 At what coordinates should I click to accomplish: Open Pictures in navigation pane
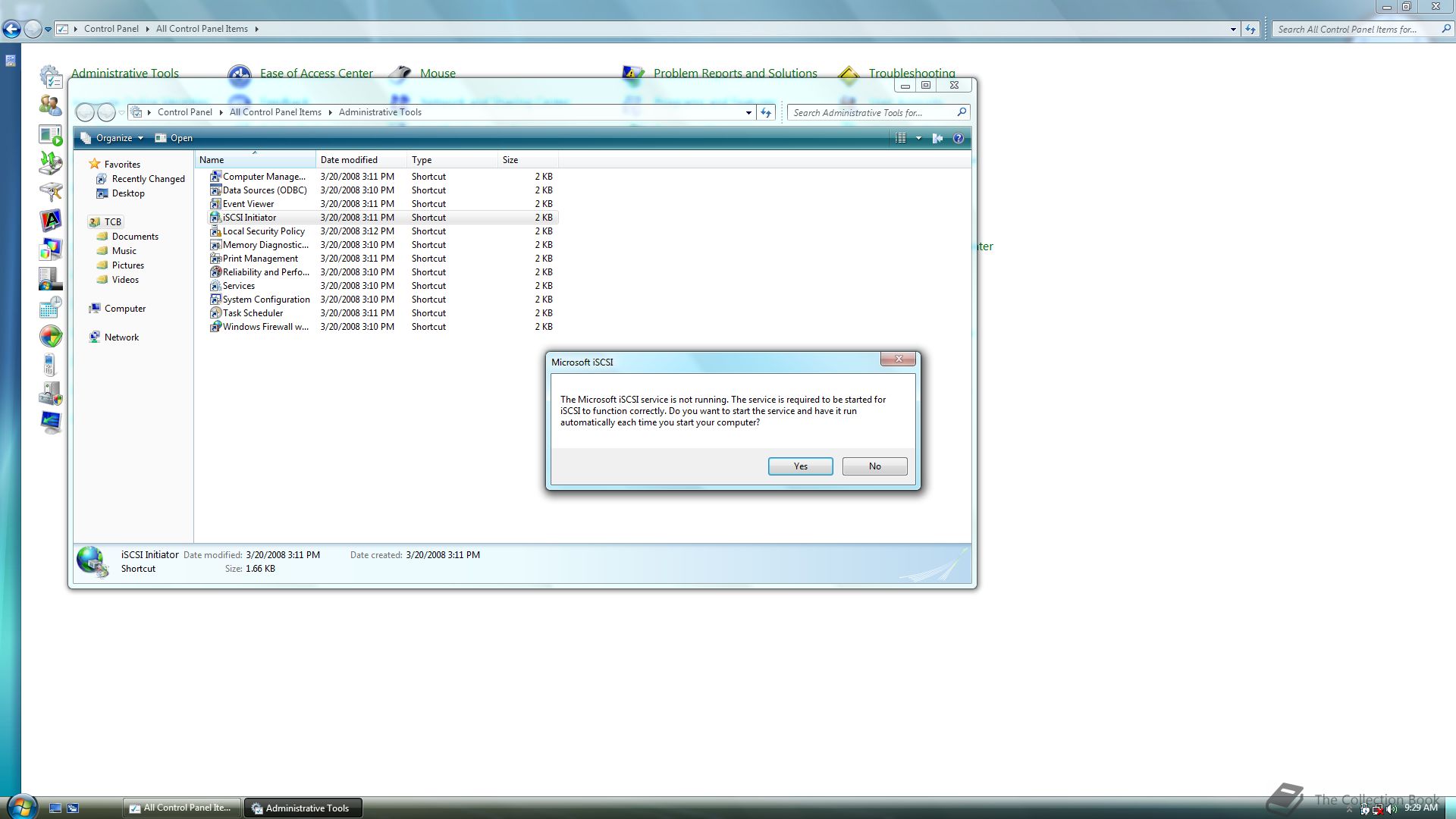[120, 265]
